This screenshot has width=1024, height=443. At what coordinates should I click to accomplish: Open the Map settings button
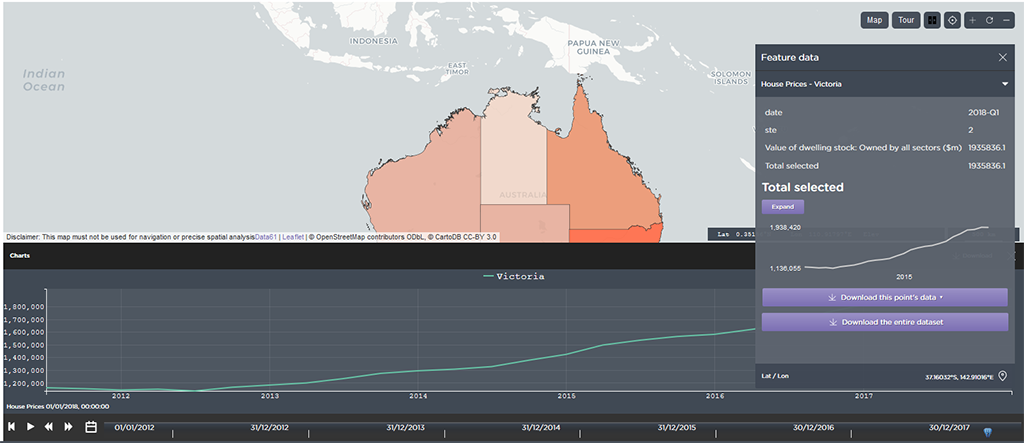(875, 20)
